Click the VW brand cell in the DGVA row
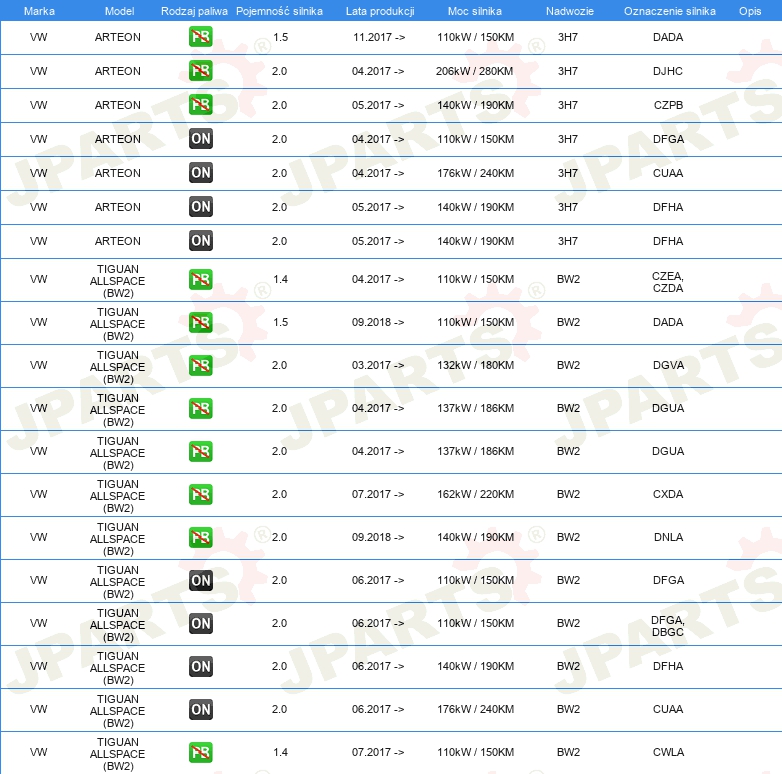Image resolution: width=782 pixels, height=774 pixels. pyautogui.click(x=38, y=365)
